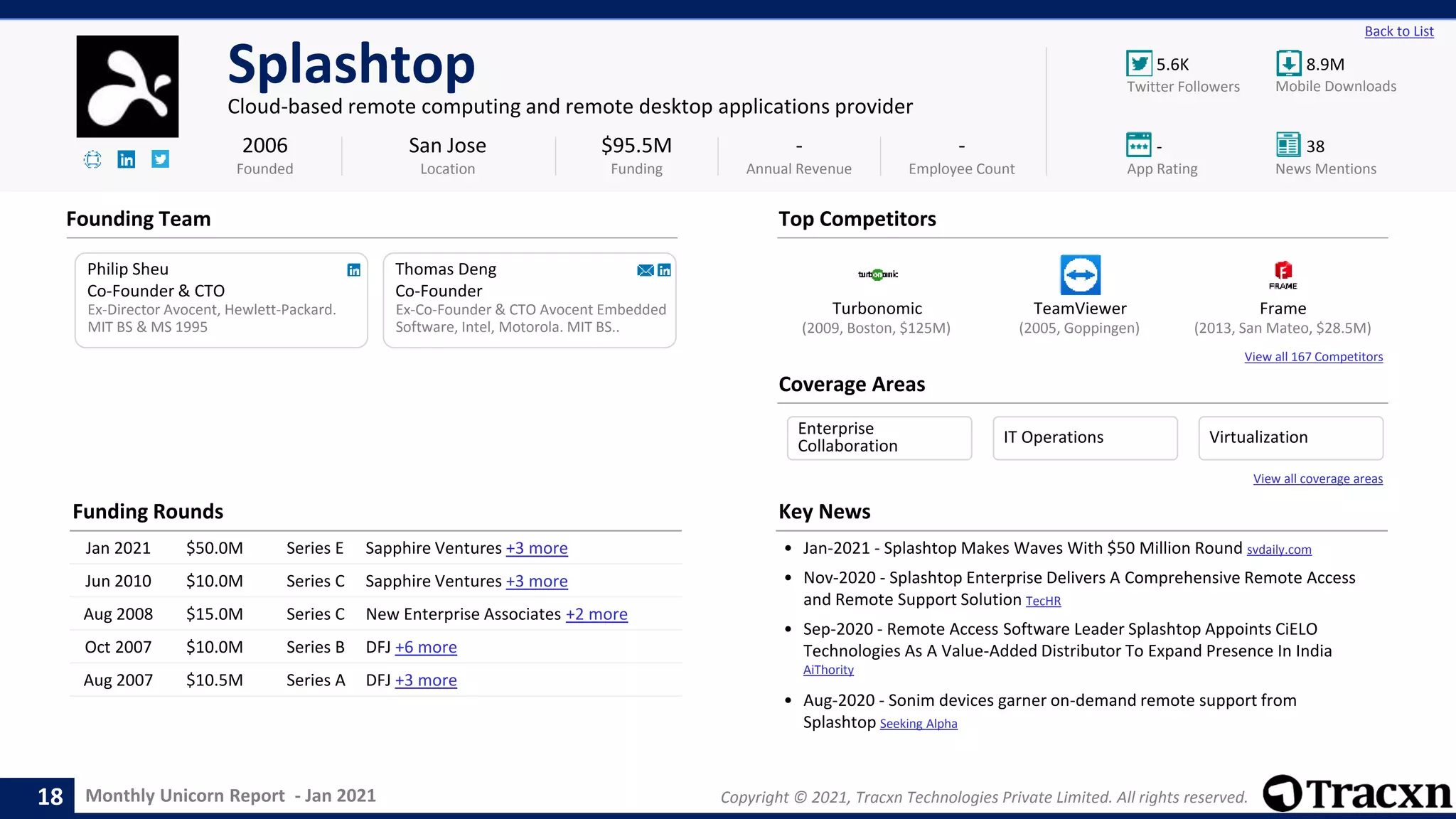The image size is (1456, 819).
Task: Click the TeamViewer competitor logo
Action: (1080, 274)
